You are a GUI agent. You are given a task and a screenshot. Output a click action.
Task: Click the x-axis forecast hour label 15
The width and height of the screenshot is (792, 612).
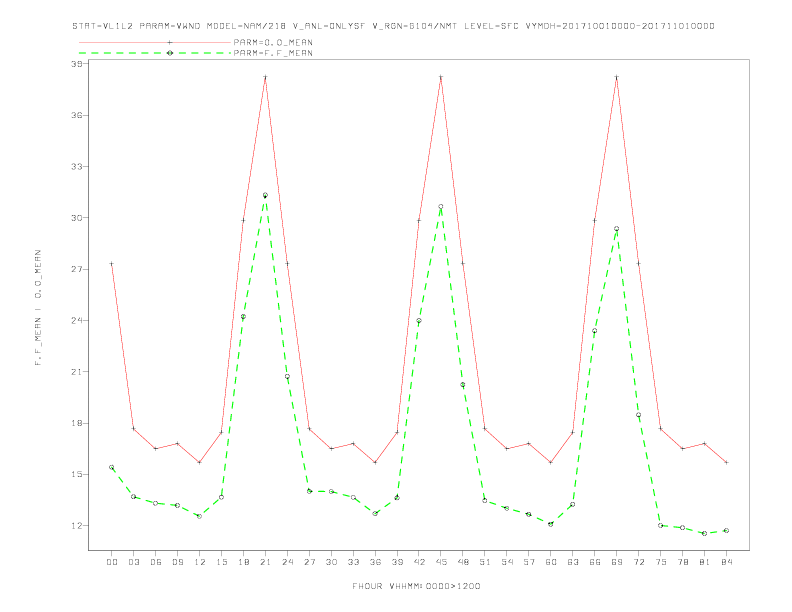[x=221, y=562]
